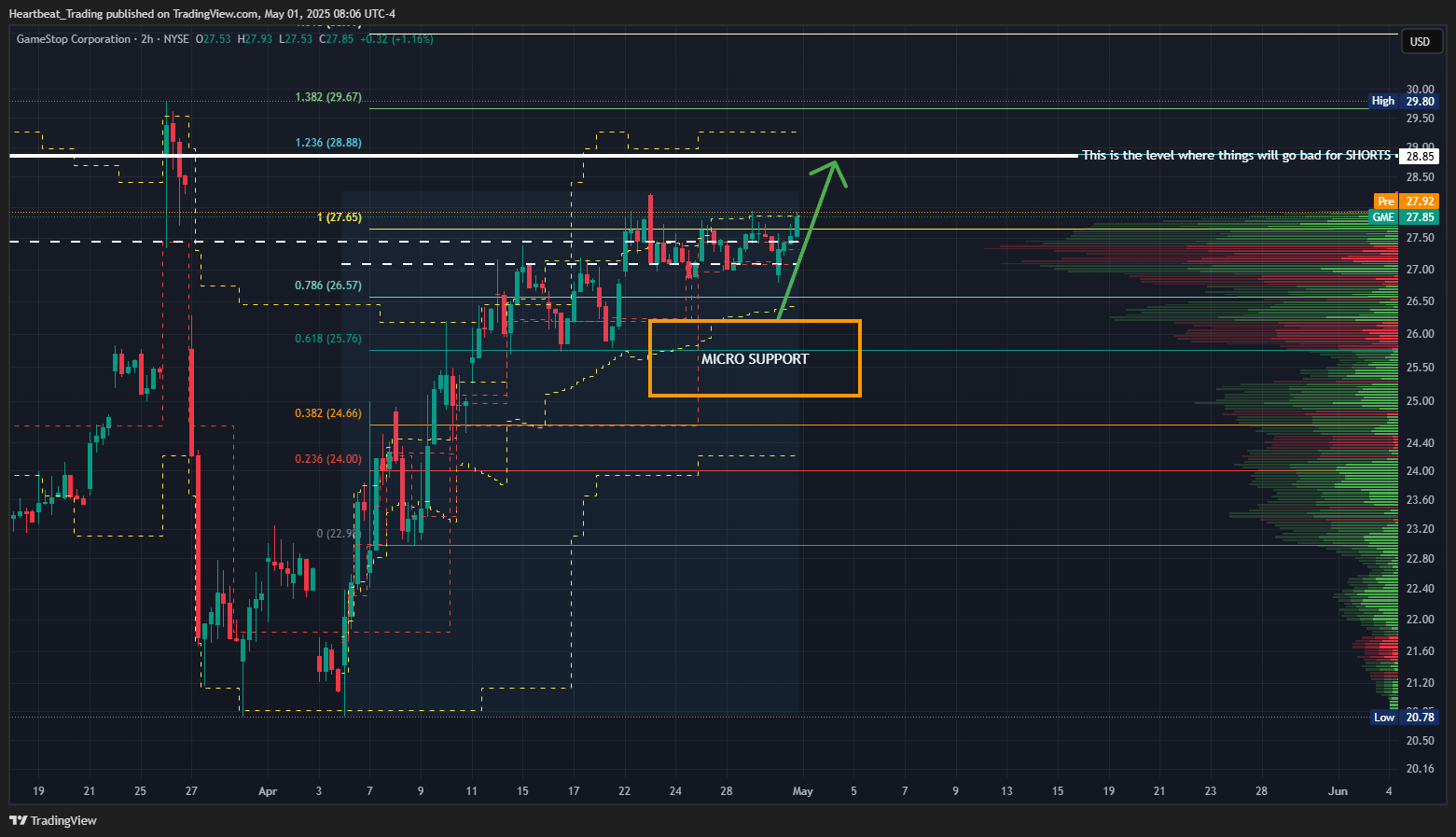Viewport: 1456px width, 837px height.
Task: Click the 17 date on time axis
Action: point(574,791)
